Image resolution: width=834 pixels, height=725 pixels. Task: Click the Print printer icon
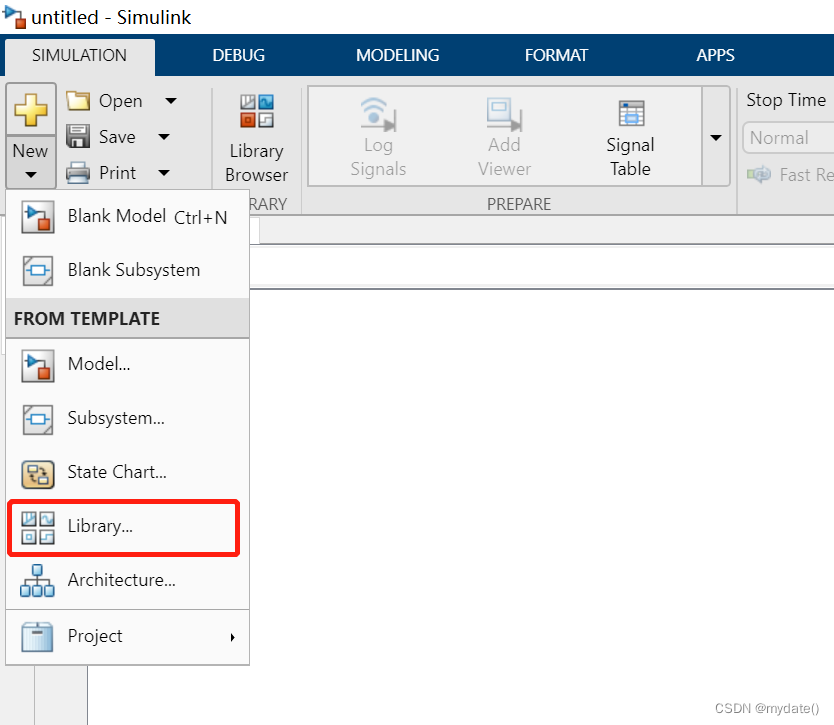point(78,172)
